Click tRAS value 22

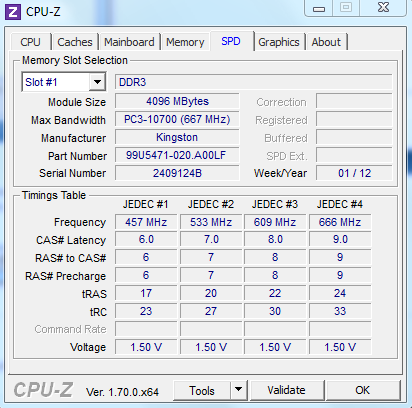(275, 293)
